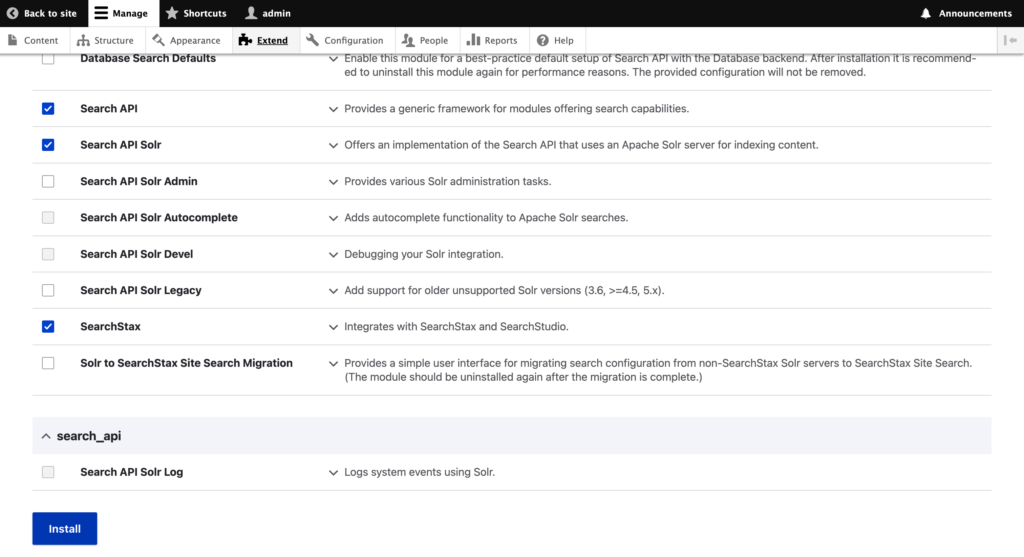Open People via its user icon
Viewport: 1024px width, 557px height.
(x=408, y=40)
